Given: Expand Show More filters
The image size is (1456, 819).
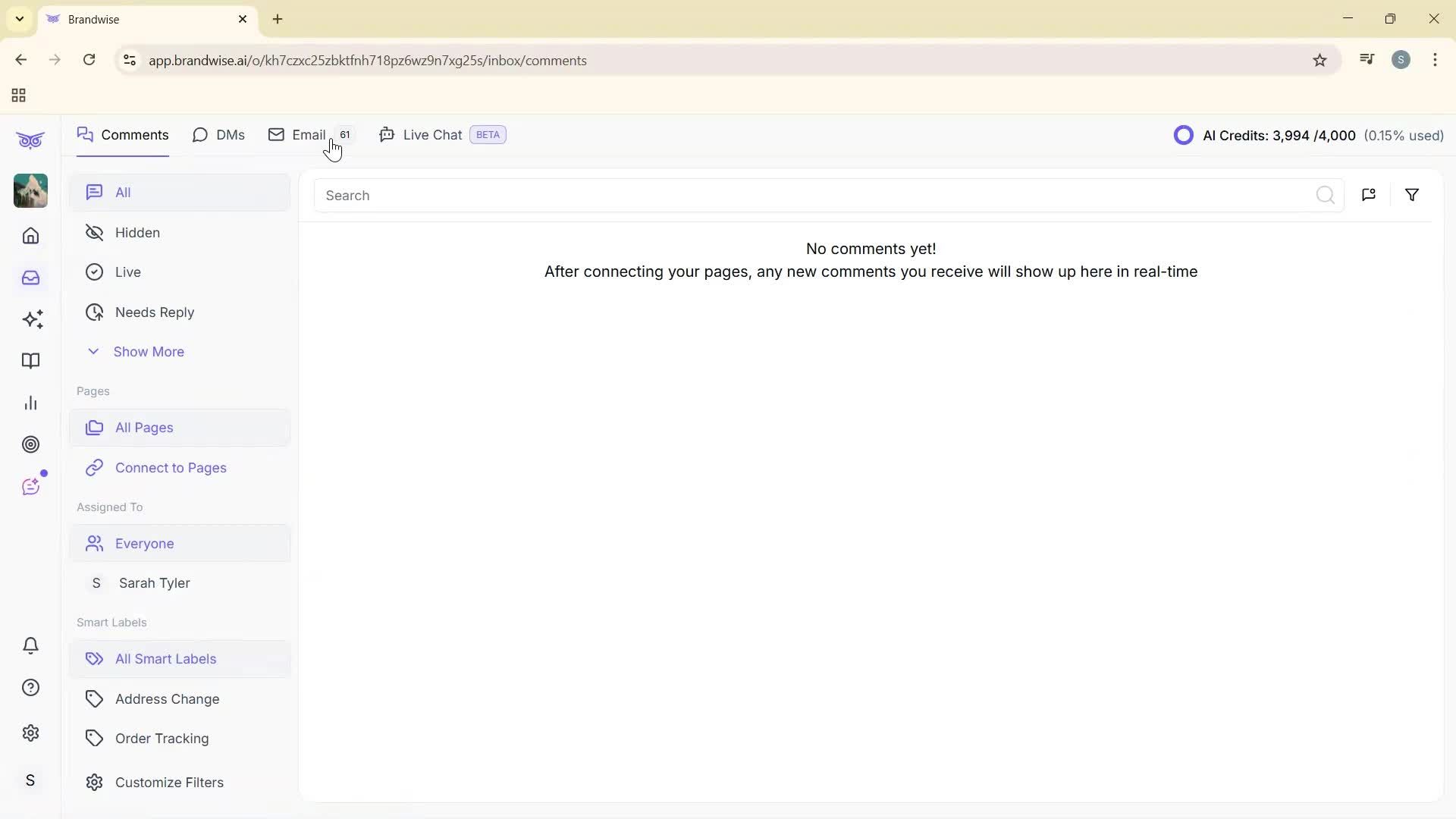Looking at the screenshot, I should [x=149, y=351].
